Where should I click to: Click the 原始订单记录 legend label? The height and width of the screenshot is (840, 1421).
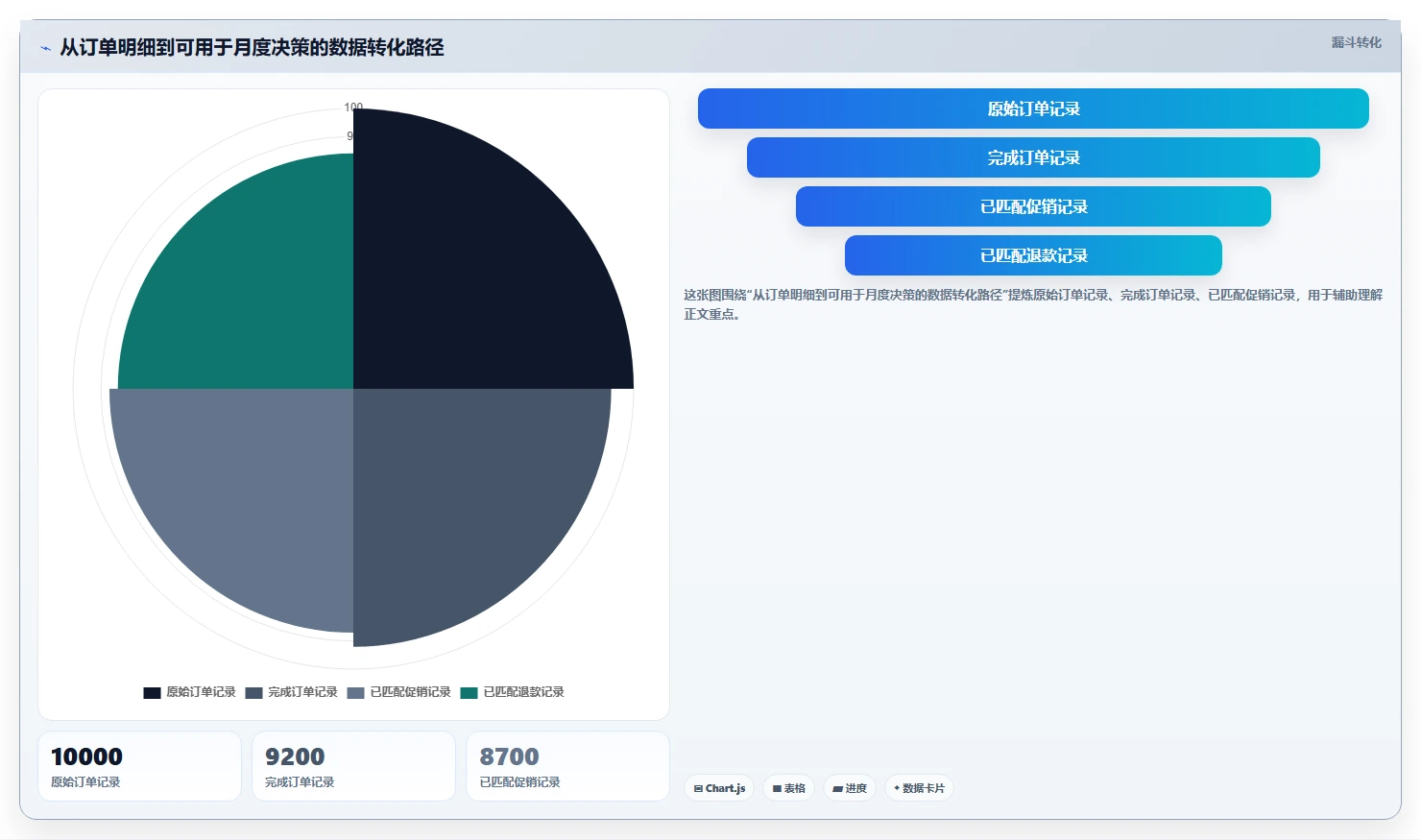tap(201, 692)
